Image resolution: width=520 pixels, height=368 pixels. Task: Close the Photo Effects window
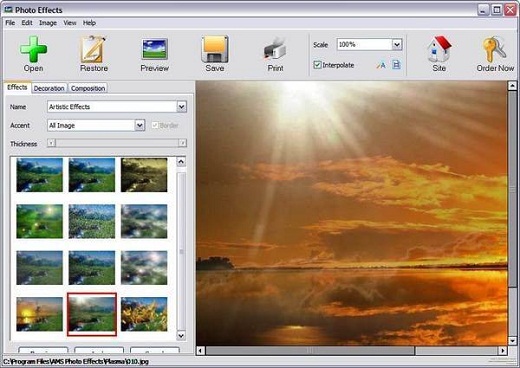coord(510,10)
